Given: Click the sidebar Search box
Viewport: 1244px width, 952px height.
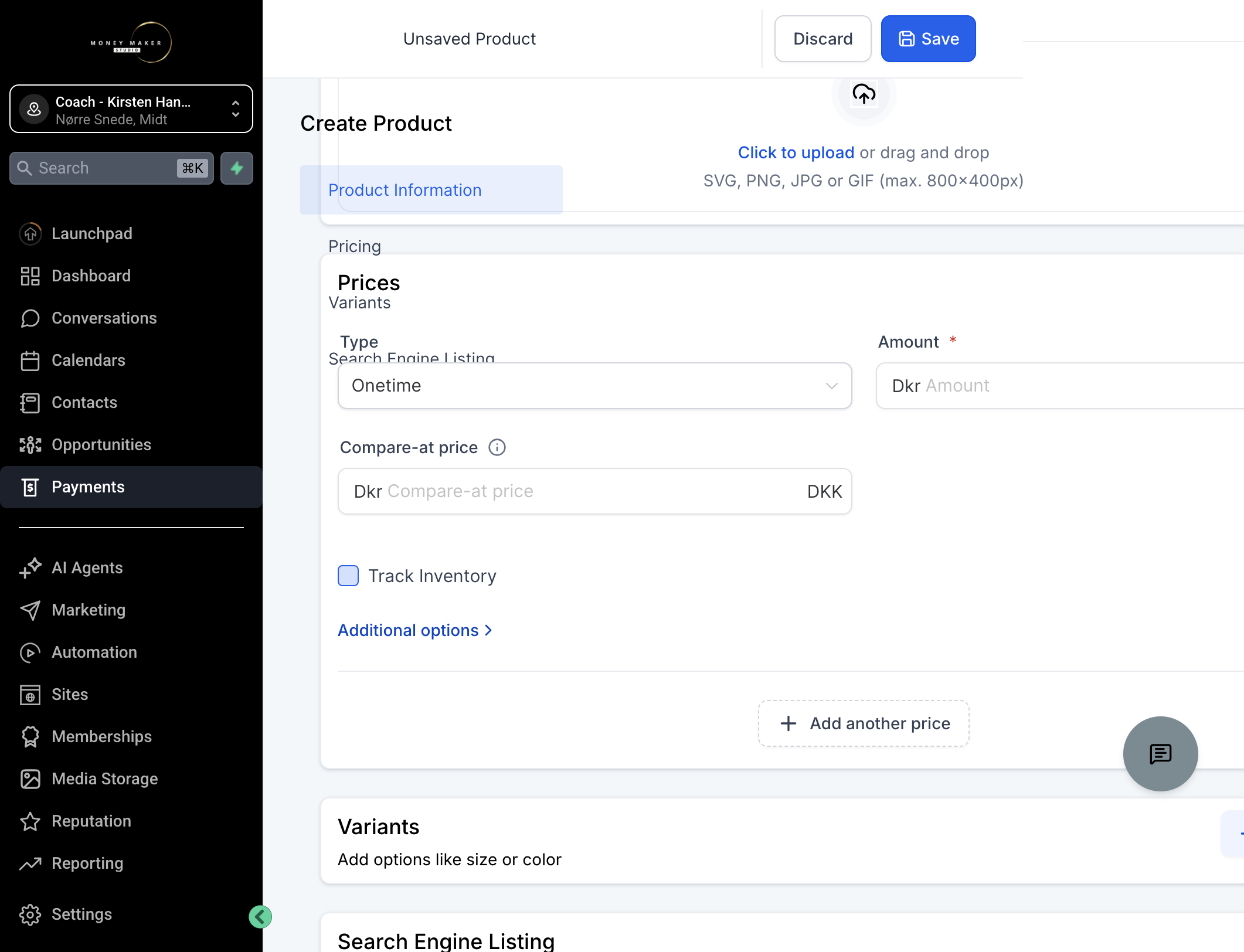Looking at the screenshot, I should [111, 168].
